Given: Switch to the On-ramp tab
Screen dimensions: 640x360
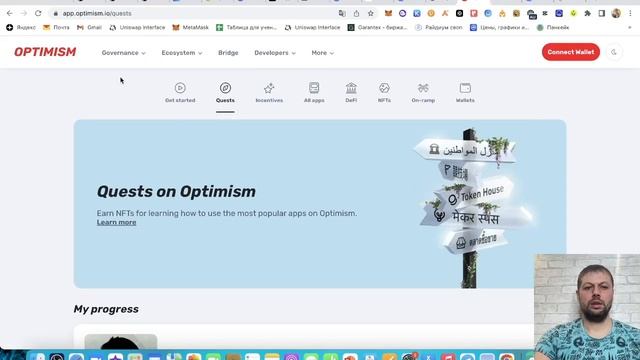Looking at the screenshot, I should [423, 93].
